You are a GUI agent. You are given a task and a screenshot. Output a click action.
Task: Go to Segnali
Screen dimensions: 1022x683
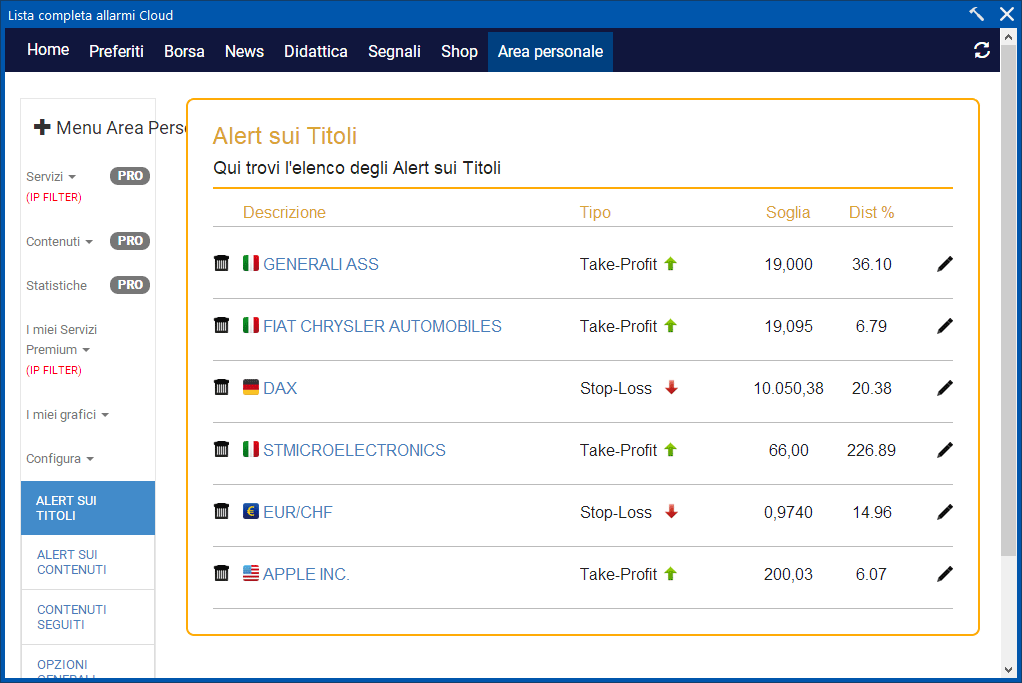pyautogui.click(x=394, y=51)
